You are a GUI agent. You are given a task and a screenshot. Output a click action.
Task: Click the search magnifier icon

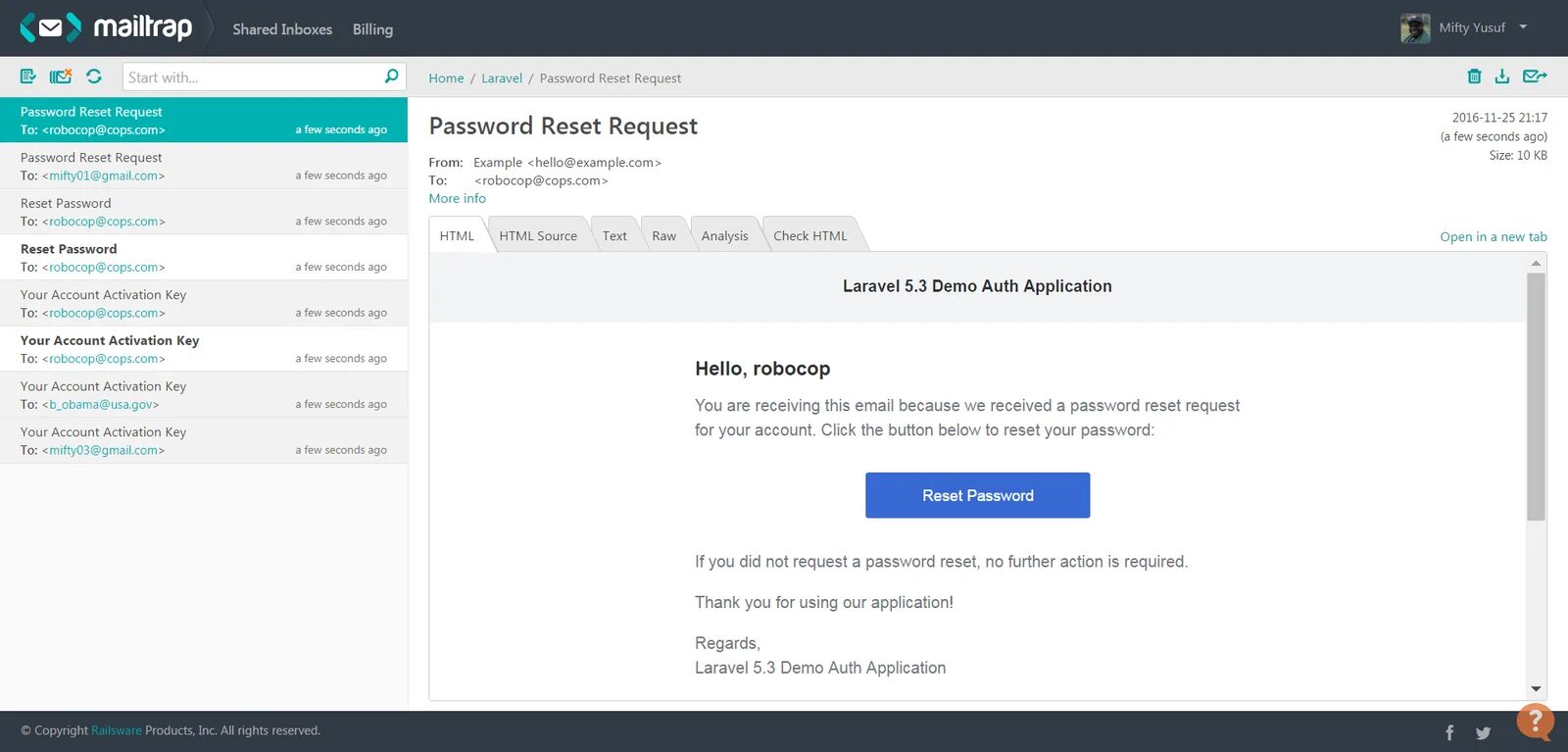click(x=391, y=76)
